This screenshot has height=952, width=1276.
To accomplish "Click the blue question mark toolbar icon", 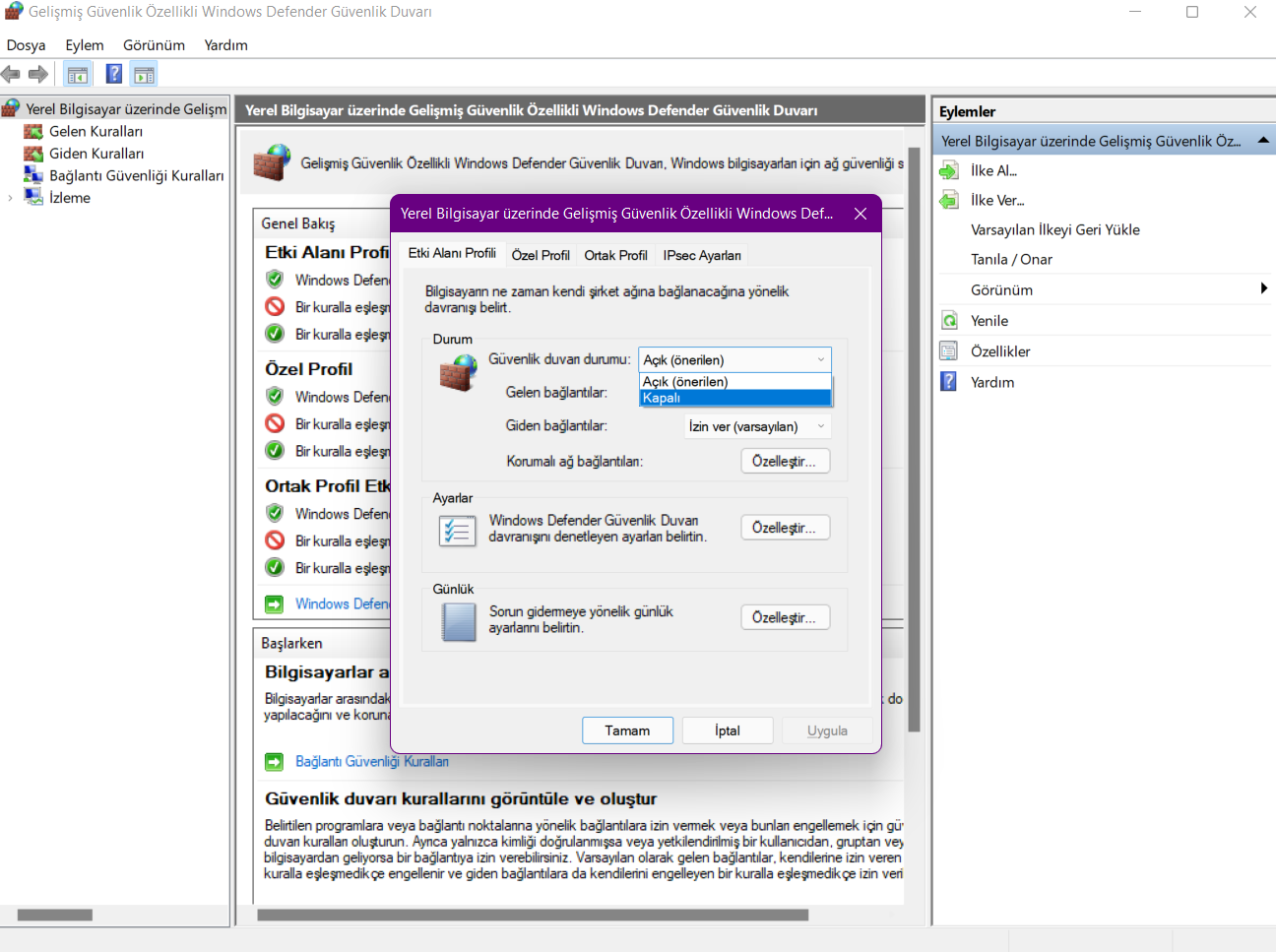I will click(114, 74).
